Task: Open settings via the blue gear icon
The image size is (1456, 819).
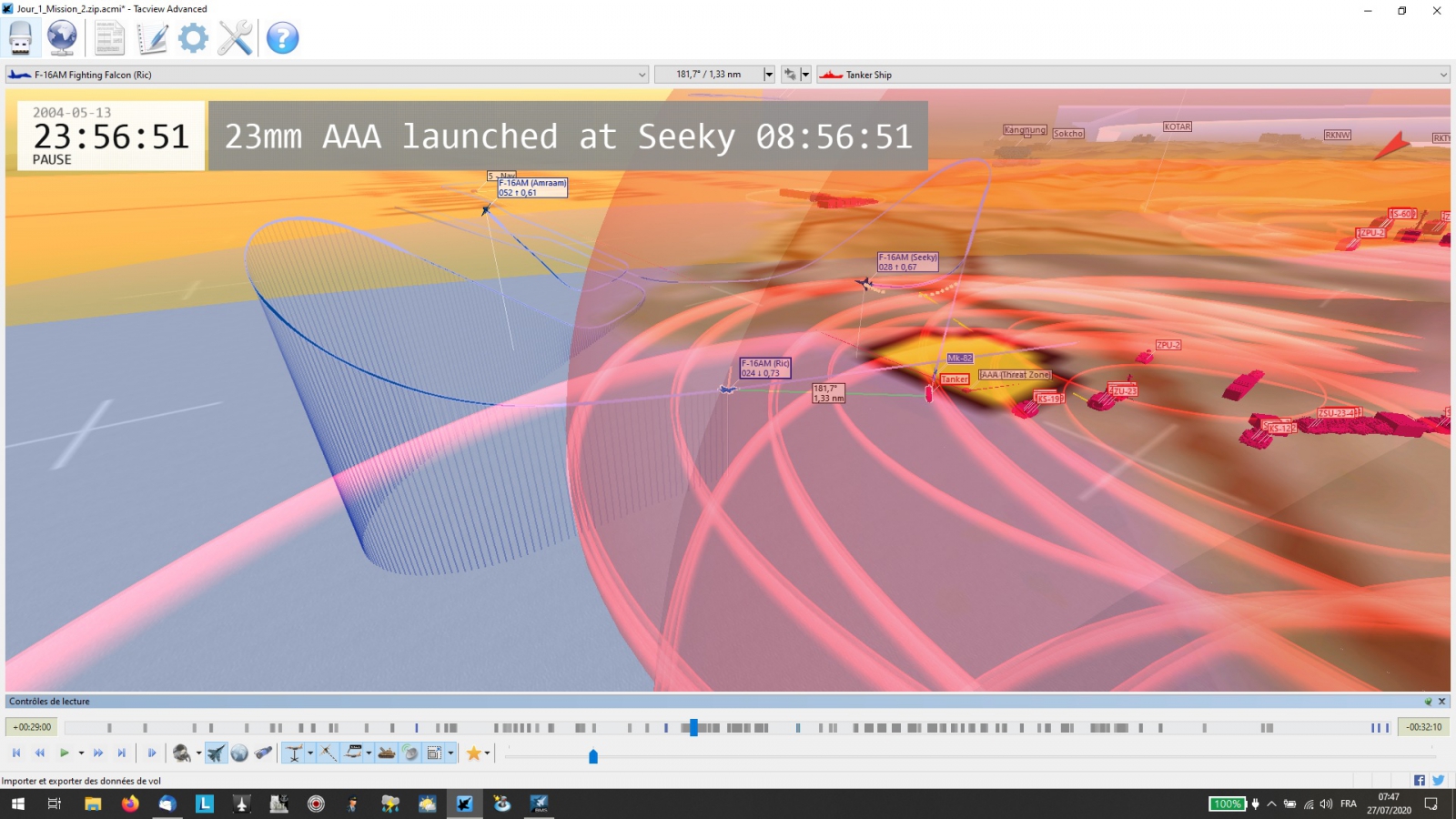Action: [x=193, y=38]
